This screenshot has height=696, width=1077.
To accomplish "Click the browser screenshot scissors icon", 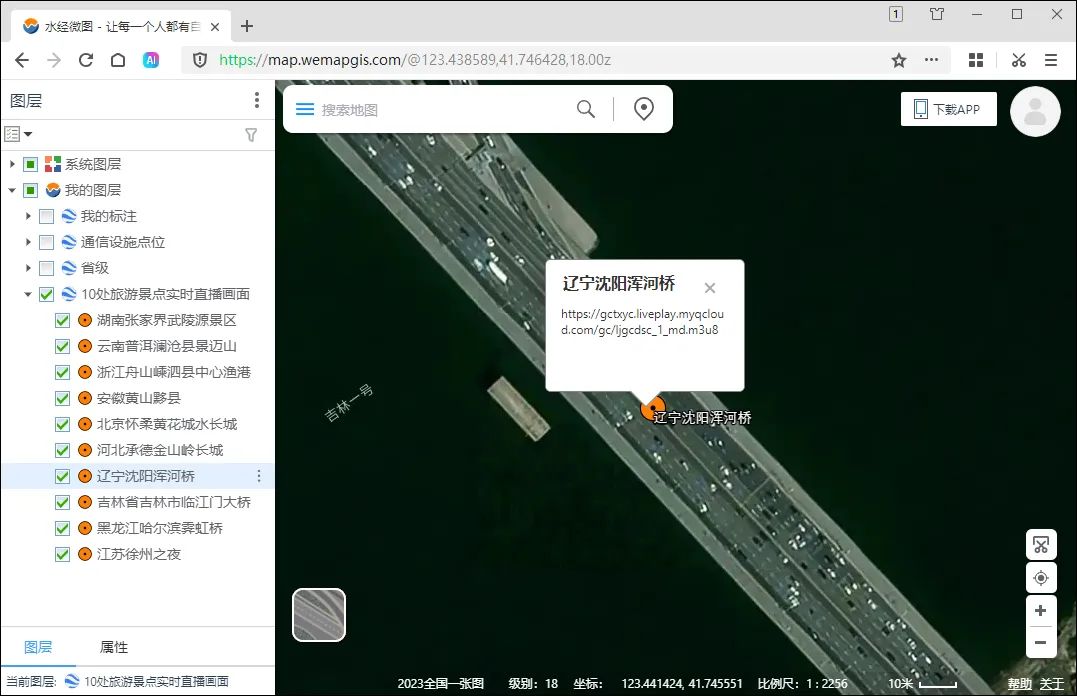I will tap(1019, 60).
